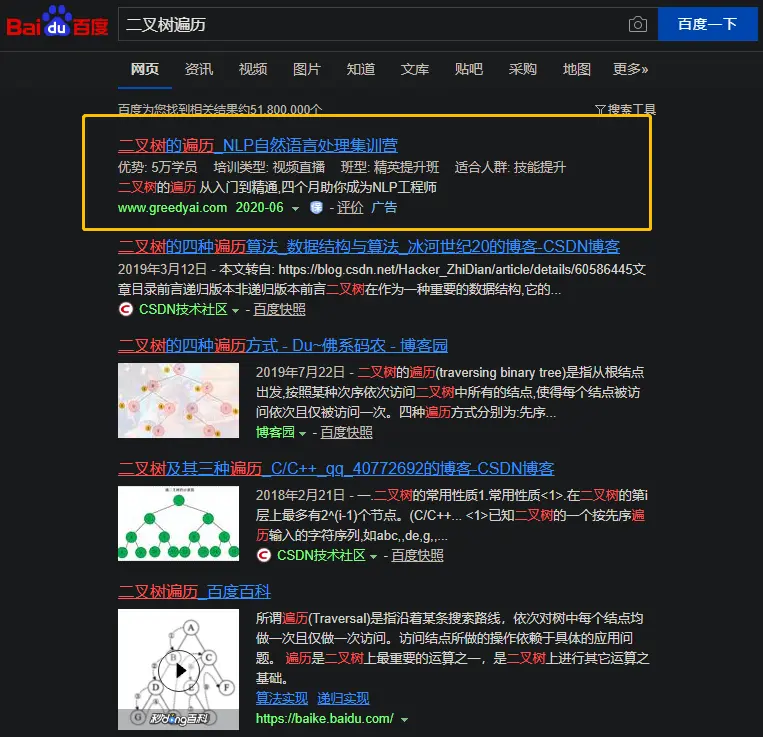Image resolution: width=763 pixels, height=737 pixels.
Task: Click the Baidu logo
Action: (57, 22)
